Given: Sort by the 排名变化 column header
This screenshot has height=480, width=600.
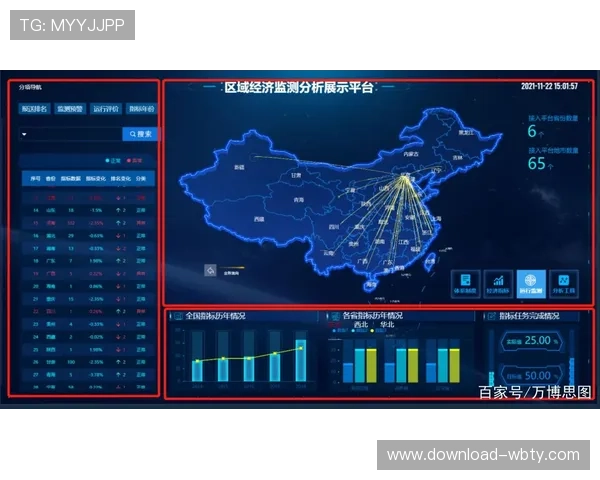Looking at the screenshot, I should click(121, 179).
